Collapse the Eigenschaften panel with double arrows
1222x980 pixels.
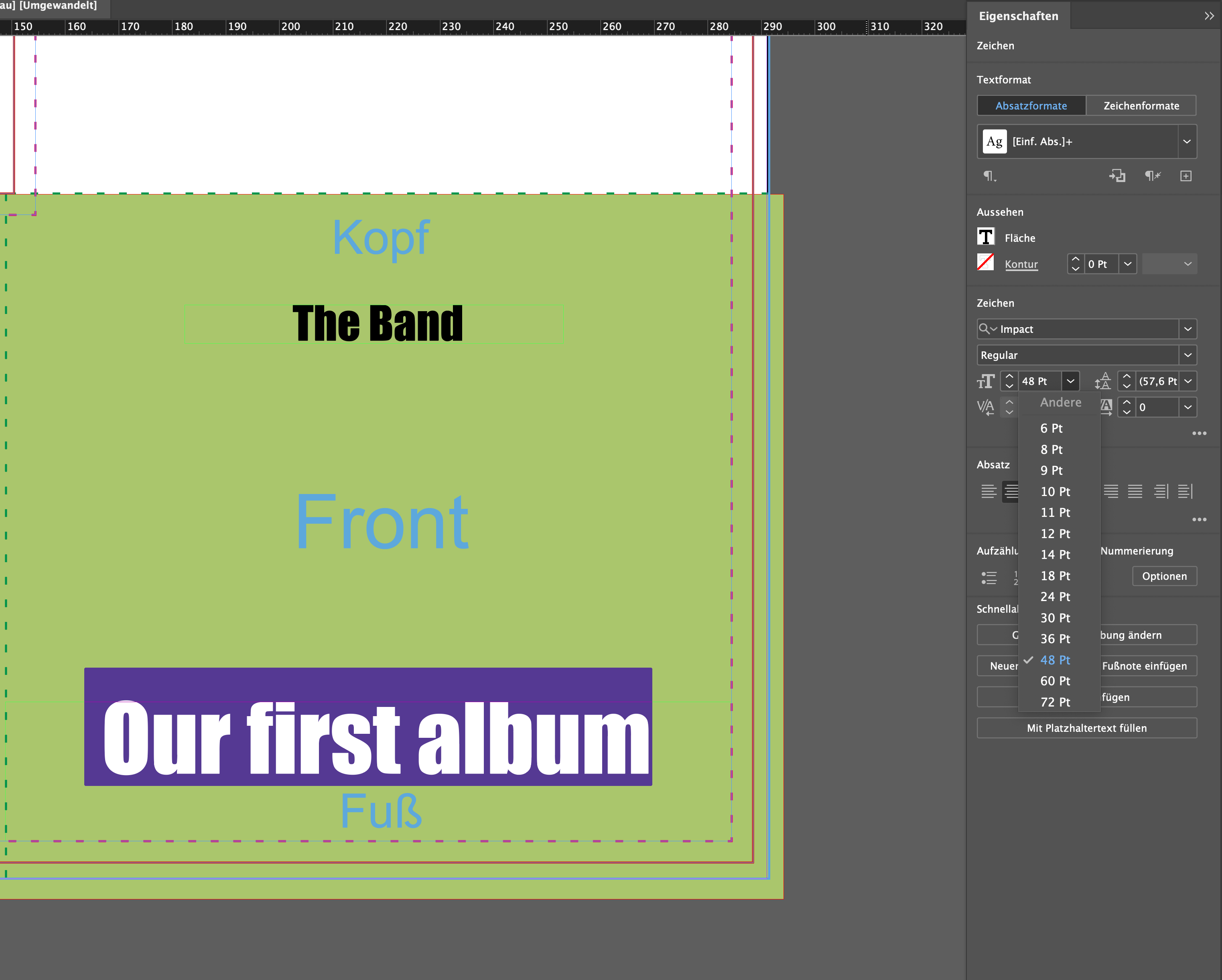[x=1209, y=16]
